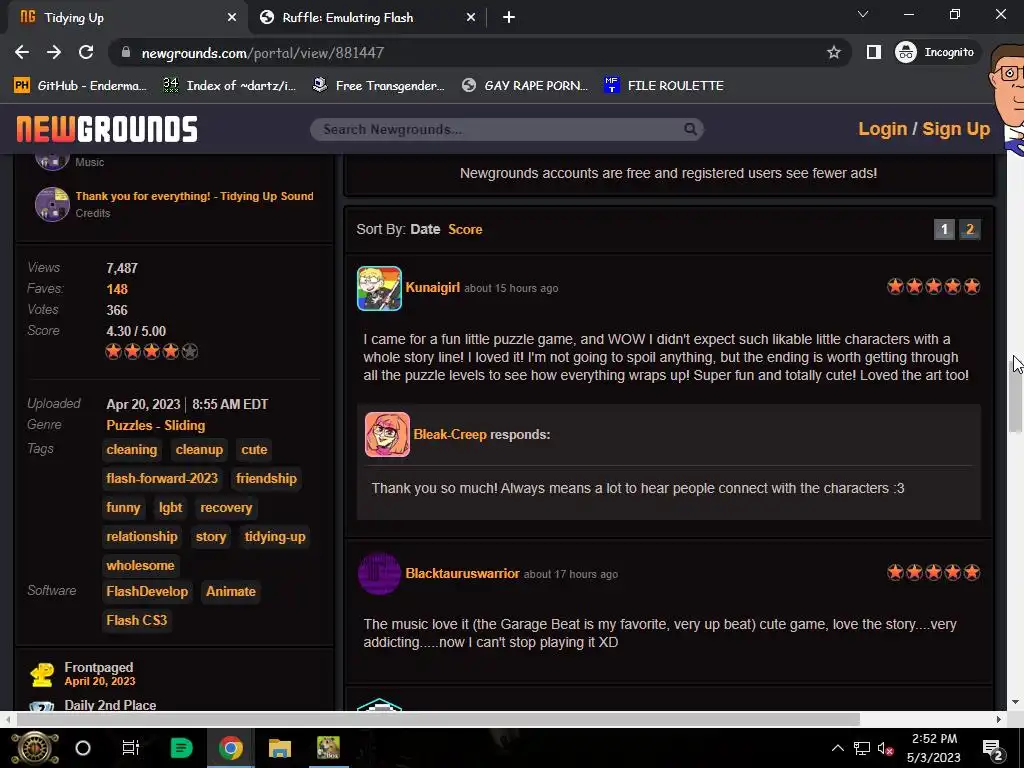Select the flash-forward-2023 tag
1024x768 pixels.
point(162,478)
